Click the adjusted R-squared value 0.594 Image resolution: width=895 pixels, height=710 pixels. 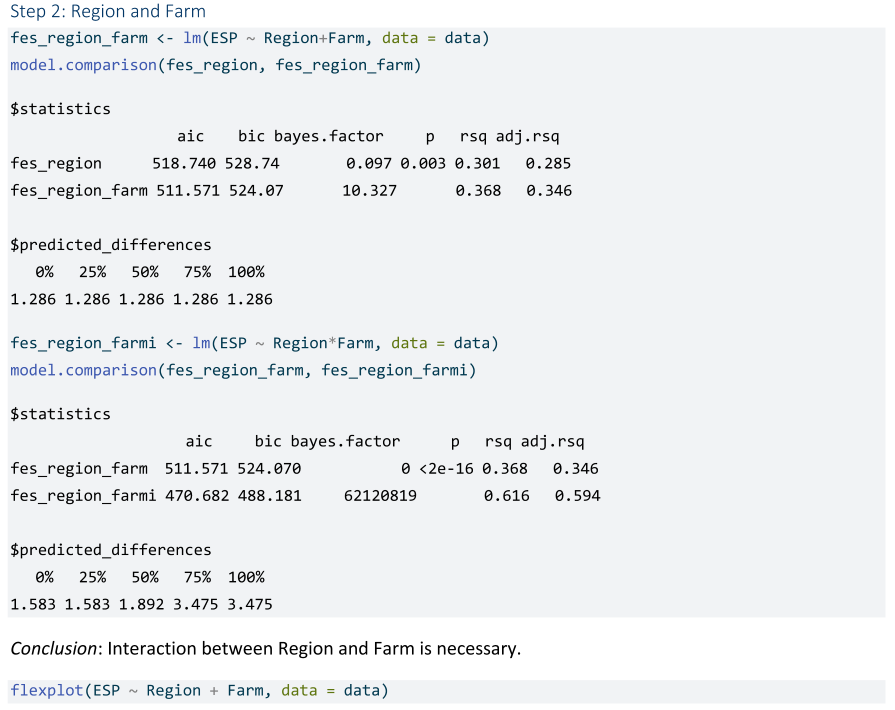tap(576, 496)
